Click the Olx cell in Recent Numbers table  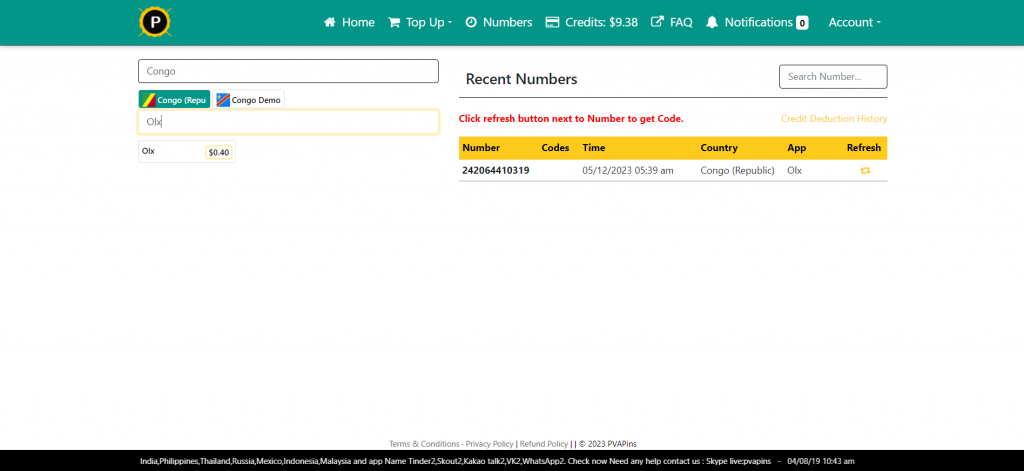coord(794,171)
